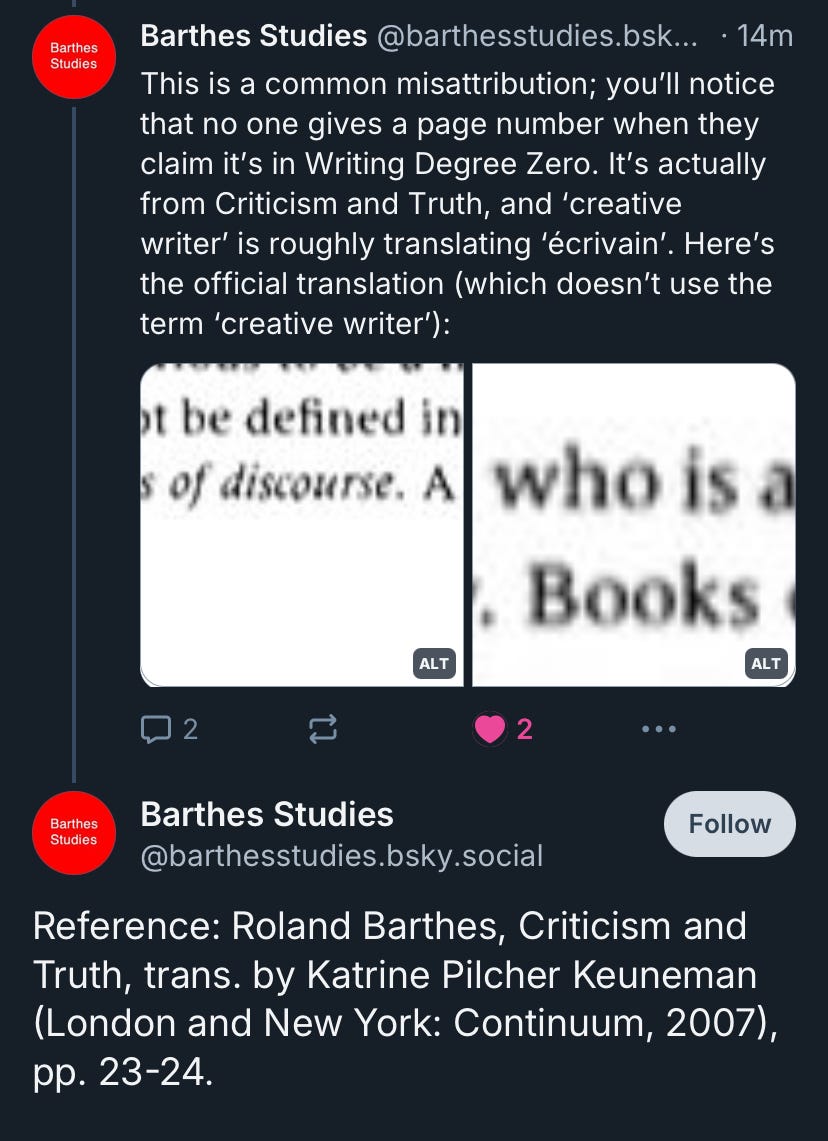828x1141 pixels.
Task: Tap the pink like count number 2
Action: [x=525, y=729]
